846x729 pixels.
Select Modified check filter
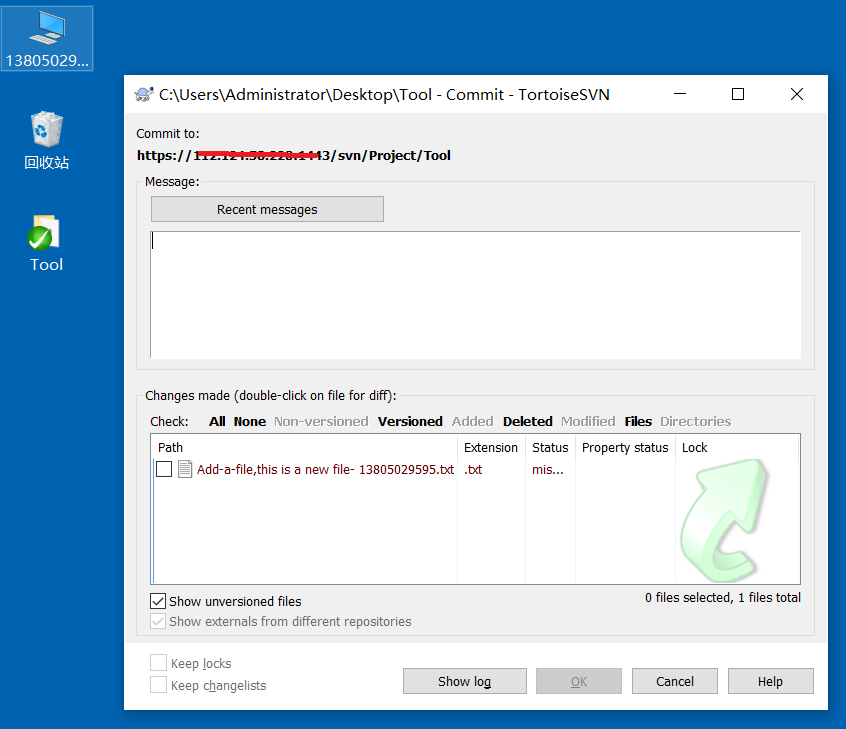[x=588, y=421]
